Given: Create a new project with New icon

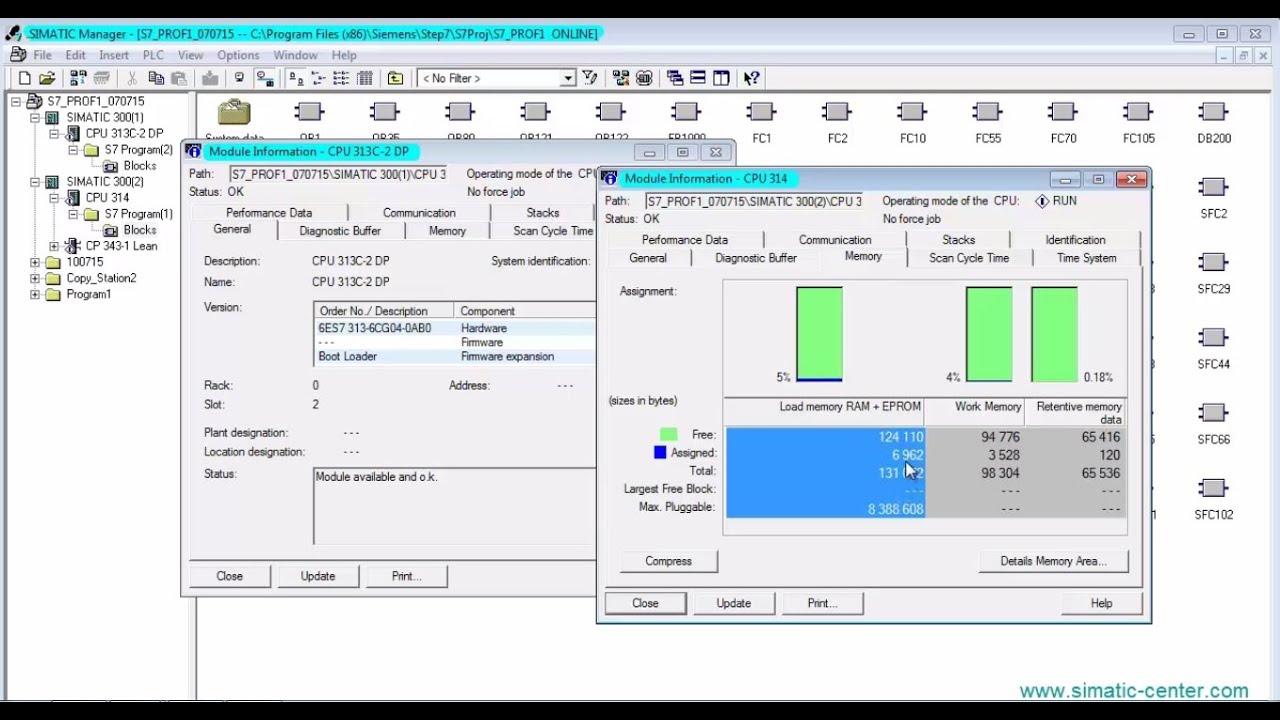Looking at the screenshot, I should pyautogui.click(x=24, y=78).
